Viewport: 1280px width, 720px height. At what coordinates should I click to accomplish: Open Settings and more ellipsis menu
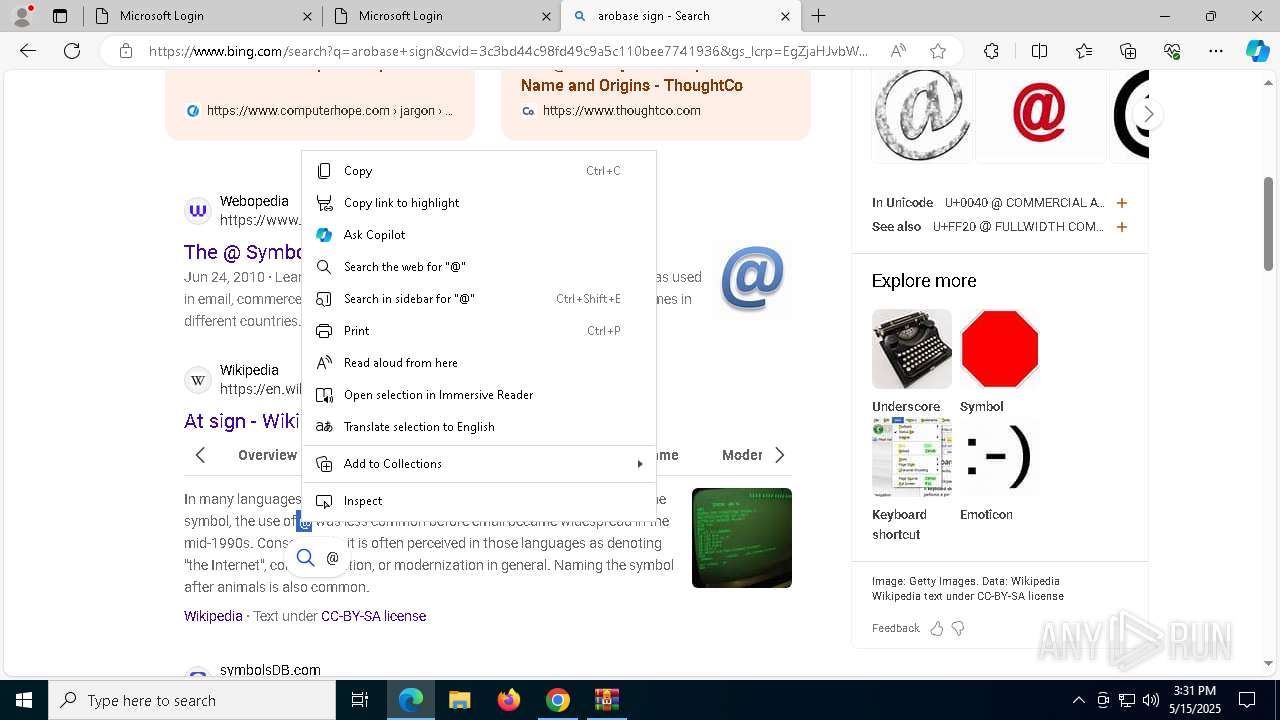(x=1216, y=51)
